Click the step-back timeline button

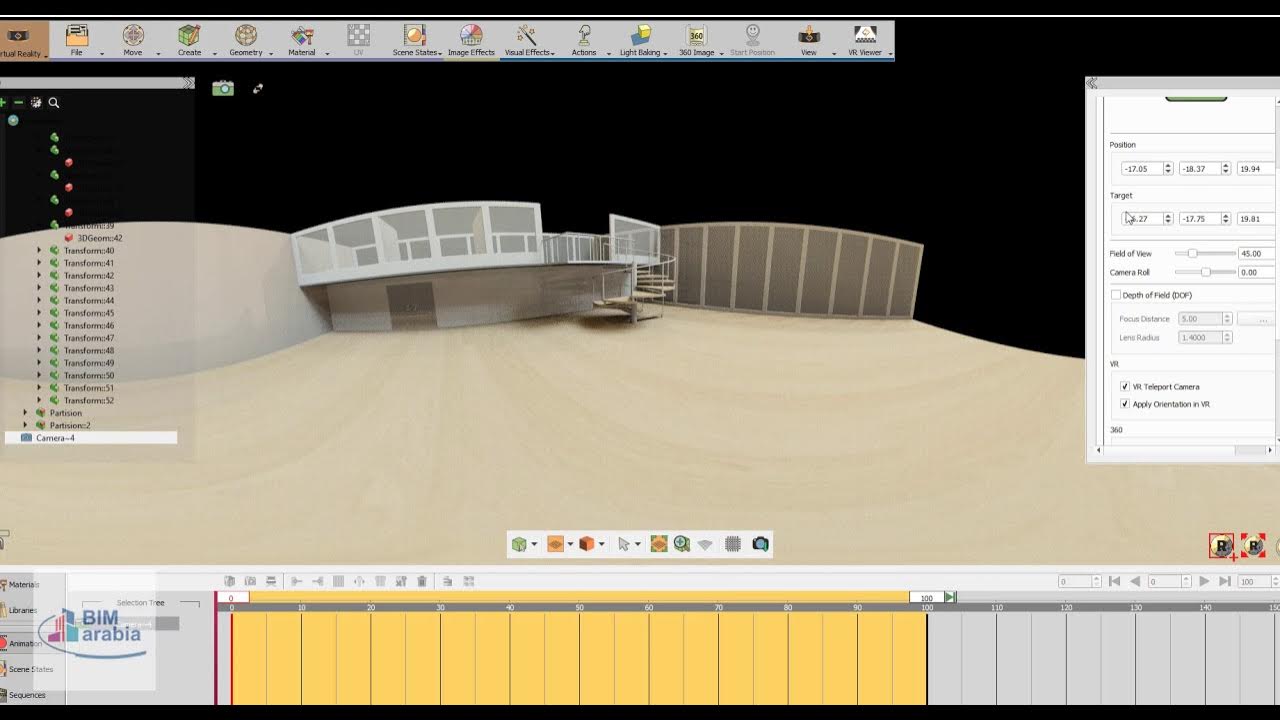(x=1135, y=581)
